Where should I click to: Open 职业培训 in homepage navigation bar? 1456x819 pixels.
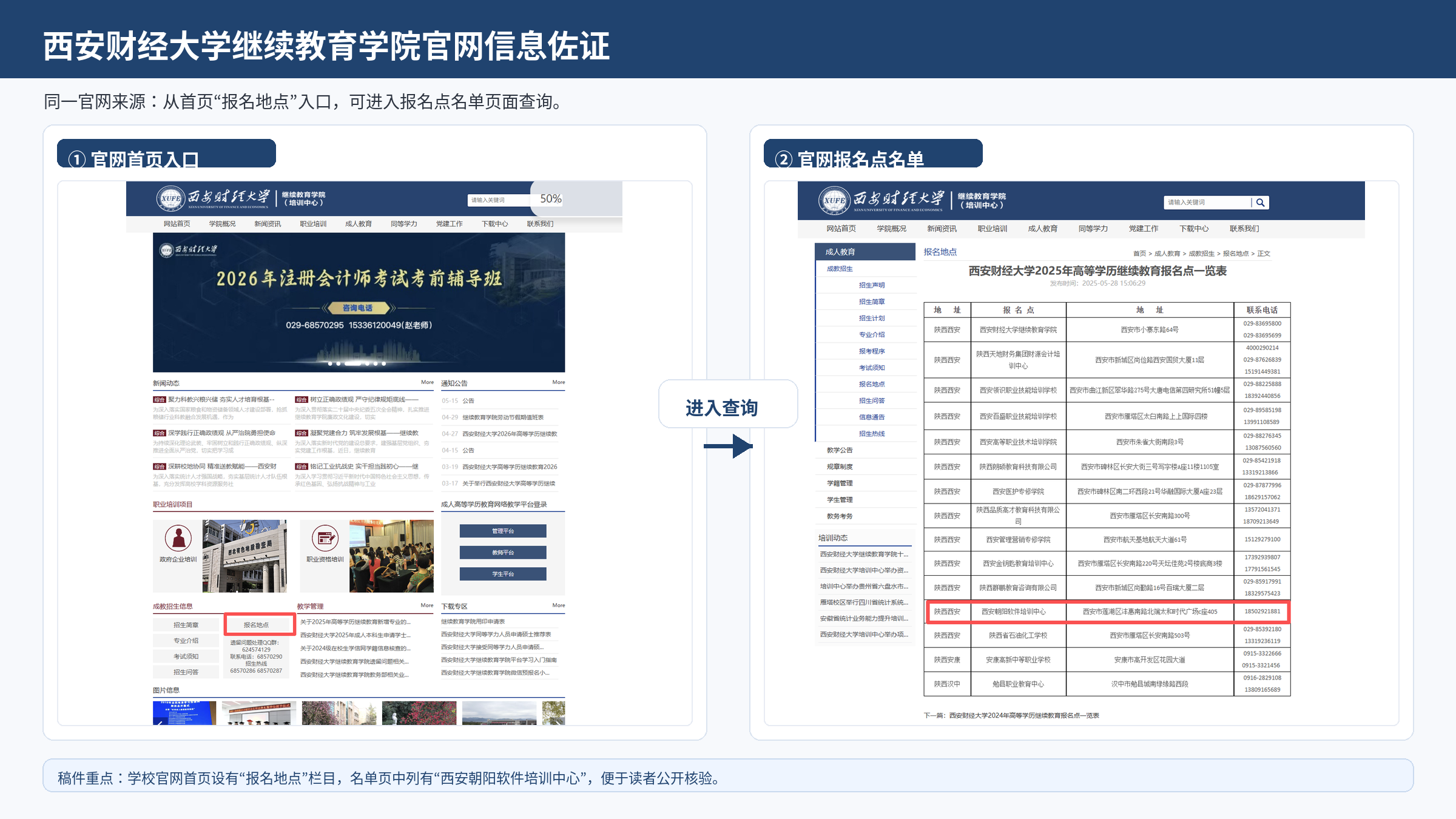313,224
